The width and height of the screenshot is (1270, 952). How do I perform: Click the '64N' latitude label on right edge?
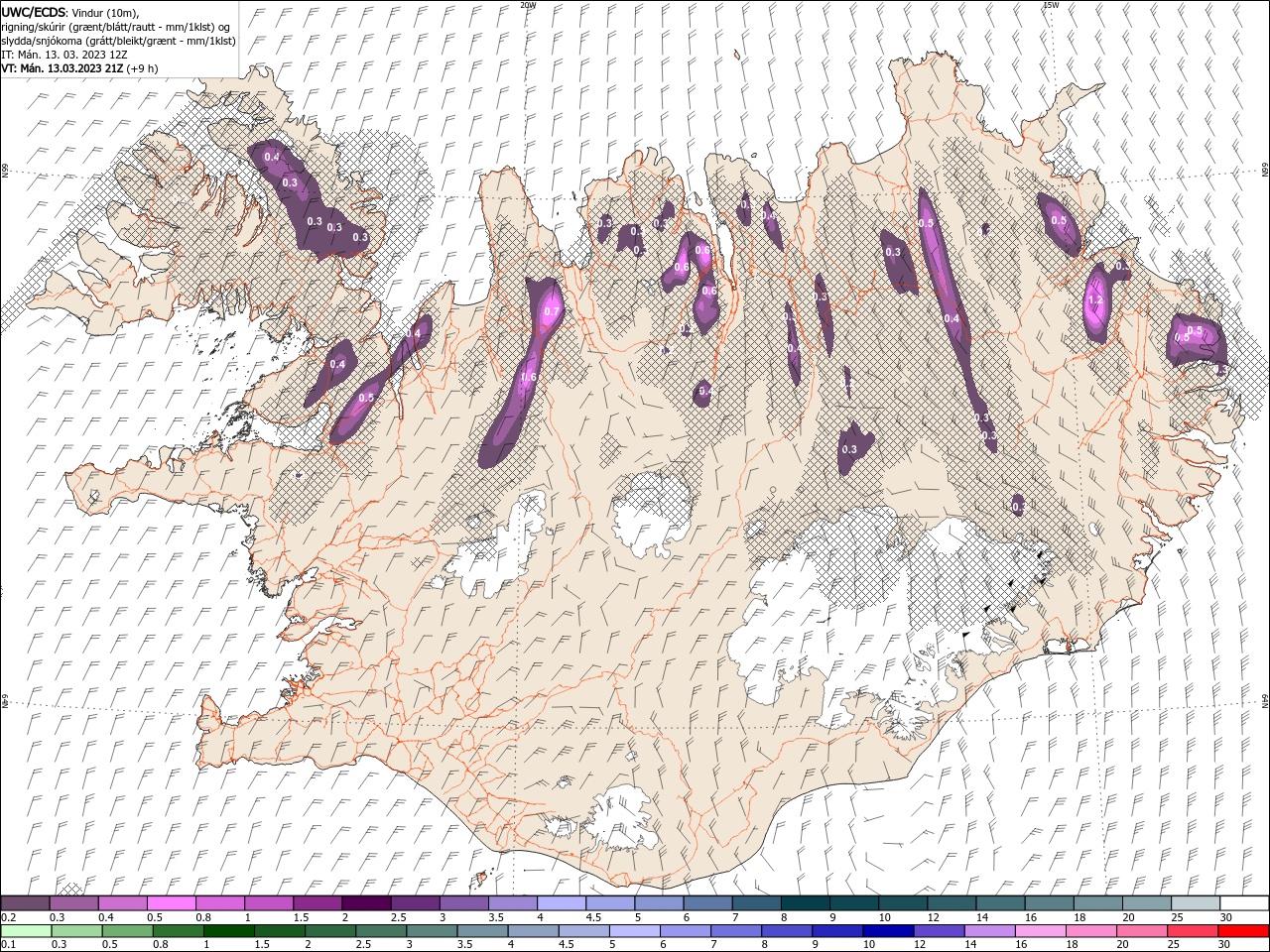coord(1265,701)
